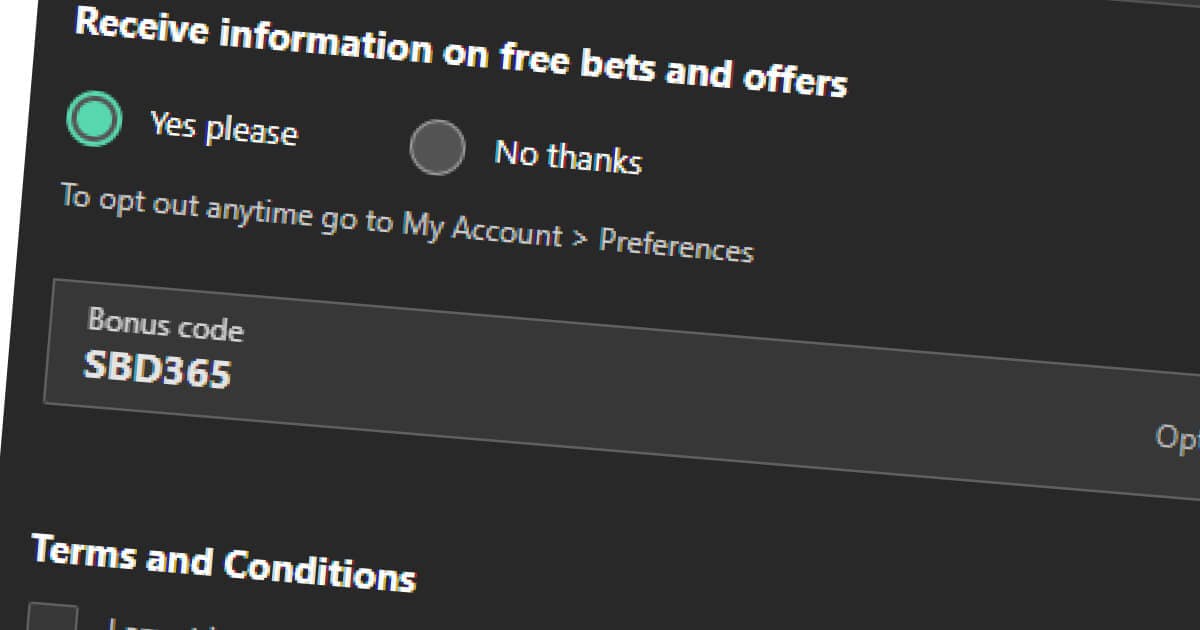Choose to opt out of free bet offers
This screenshot has height=630, width=1200.
click(x=437, y=147)
